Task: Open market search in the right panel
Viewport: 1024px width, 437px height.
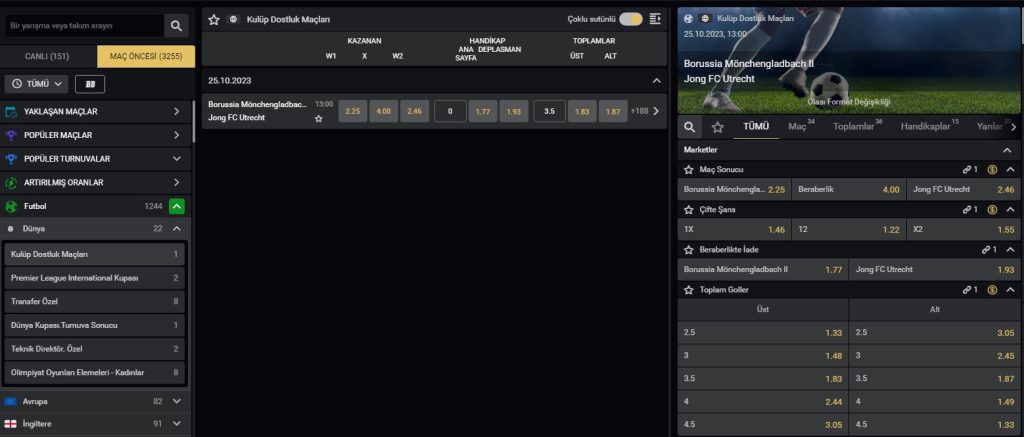Action: pos(689,127)
